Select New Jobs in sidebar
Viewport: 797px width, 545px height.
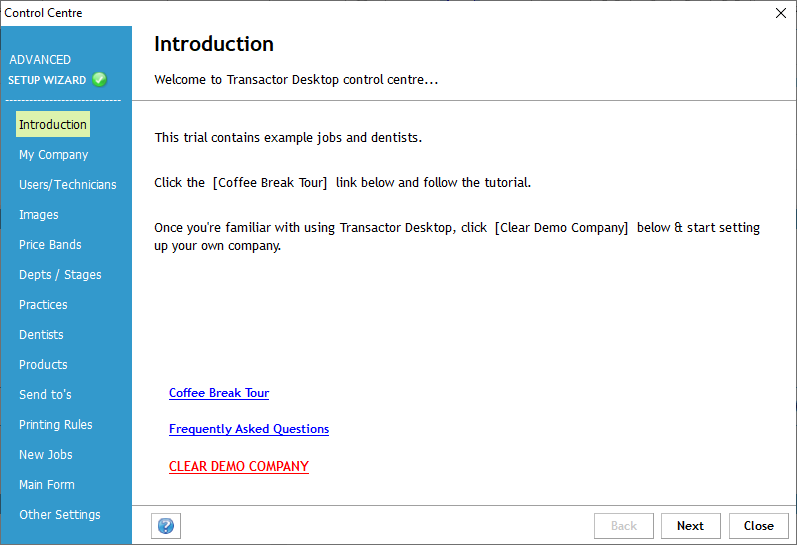click(46, 455)
